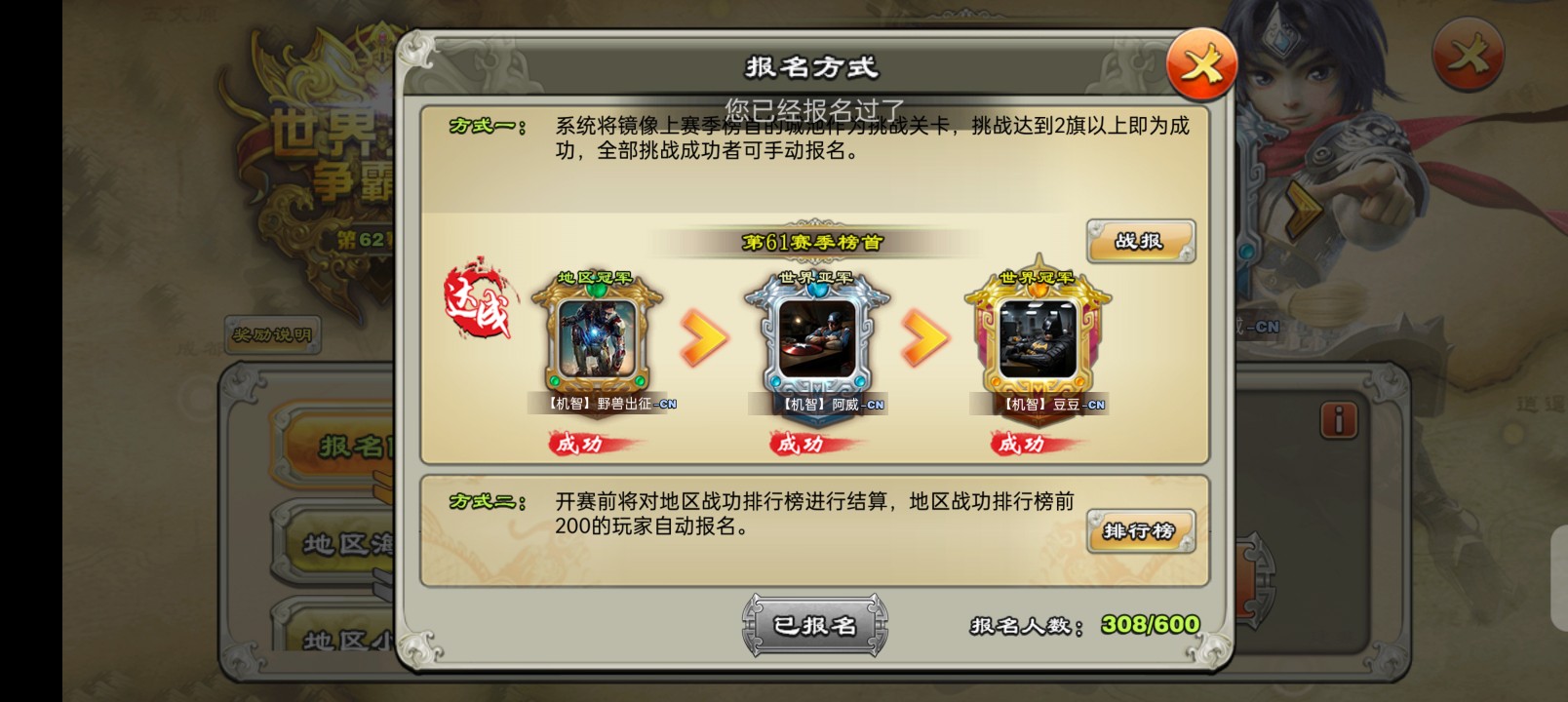Open the 排行榜 ranking list
Viewport: 1568px width, 702px height.
click(x=1140, y=531)
